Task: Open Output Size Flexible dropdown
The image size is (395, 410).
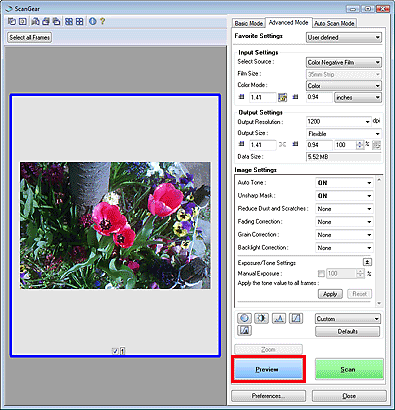Action: [x=344, y=134]
